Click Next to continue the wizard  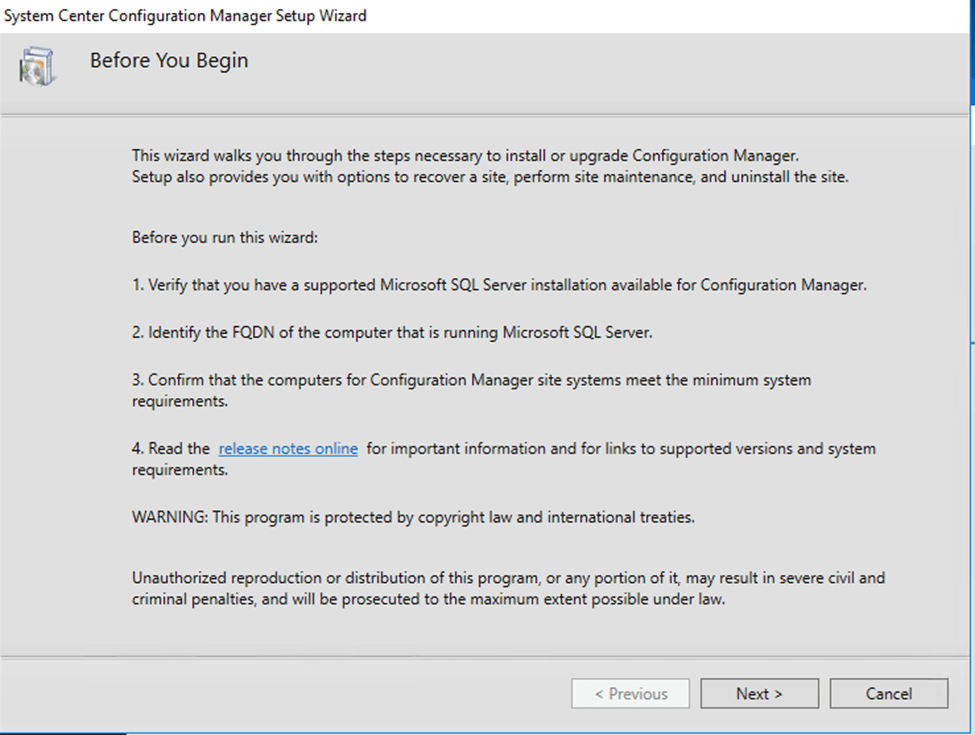tap(759, 694)
